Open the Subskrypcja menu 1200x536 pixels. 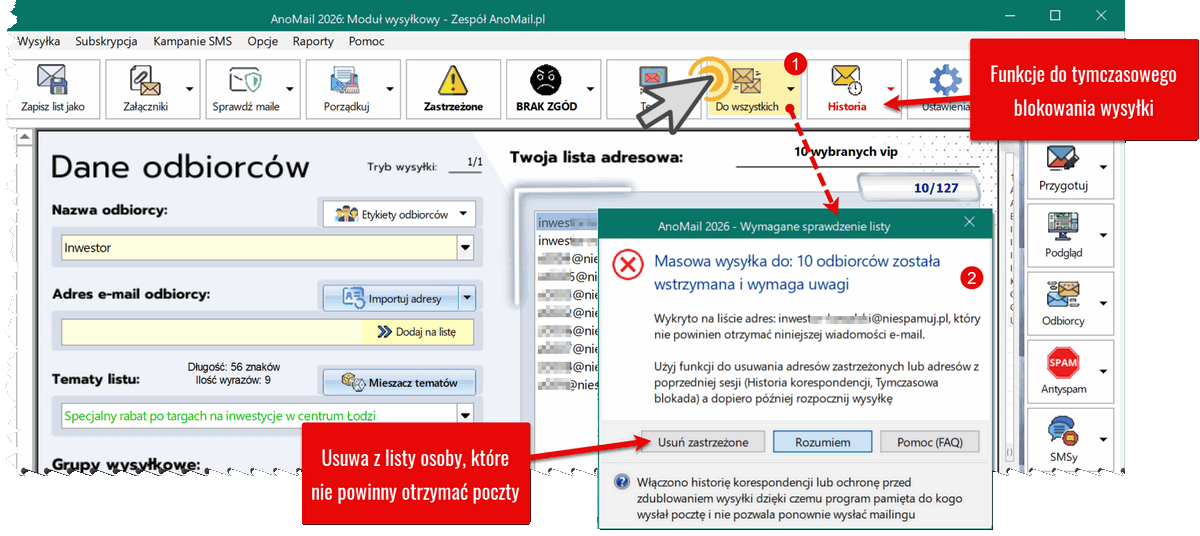click(106, 41)
